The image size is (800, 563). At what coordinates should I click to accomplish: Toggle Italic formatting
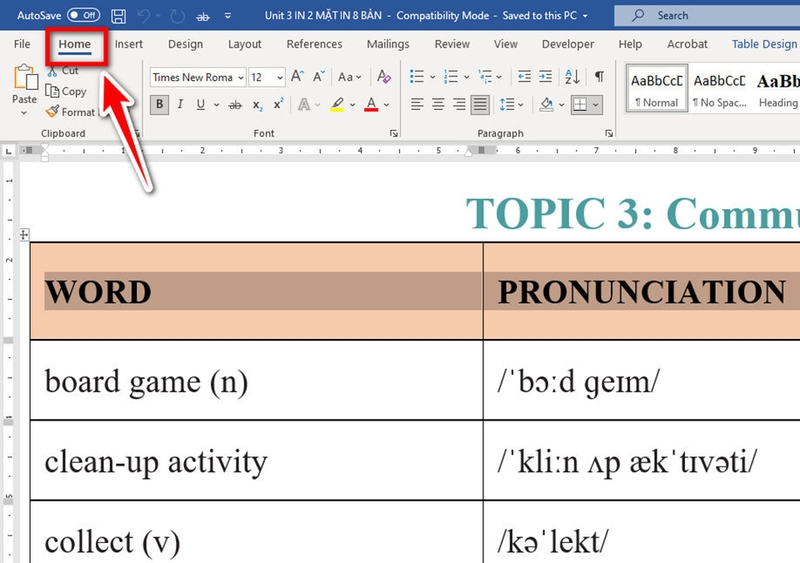180,105
